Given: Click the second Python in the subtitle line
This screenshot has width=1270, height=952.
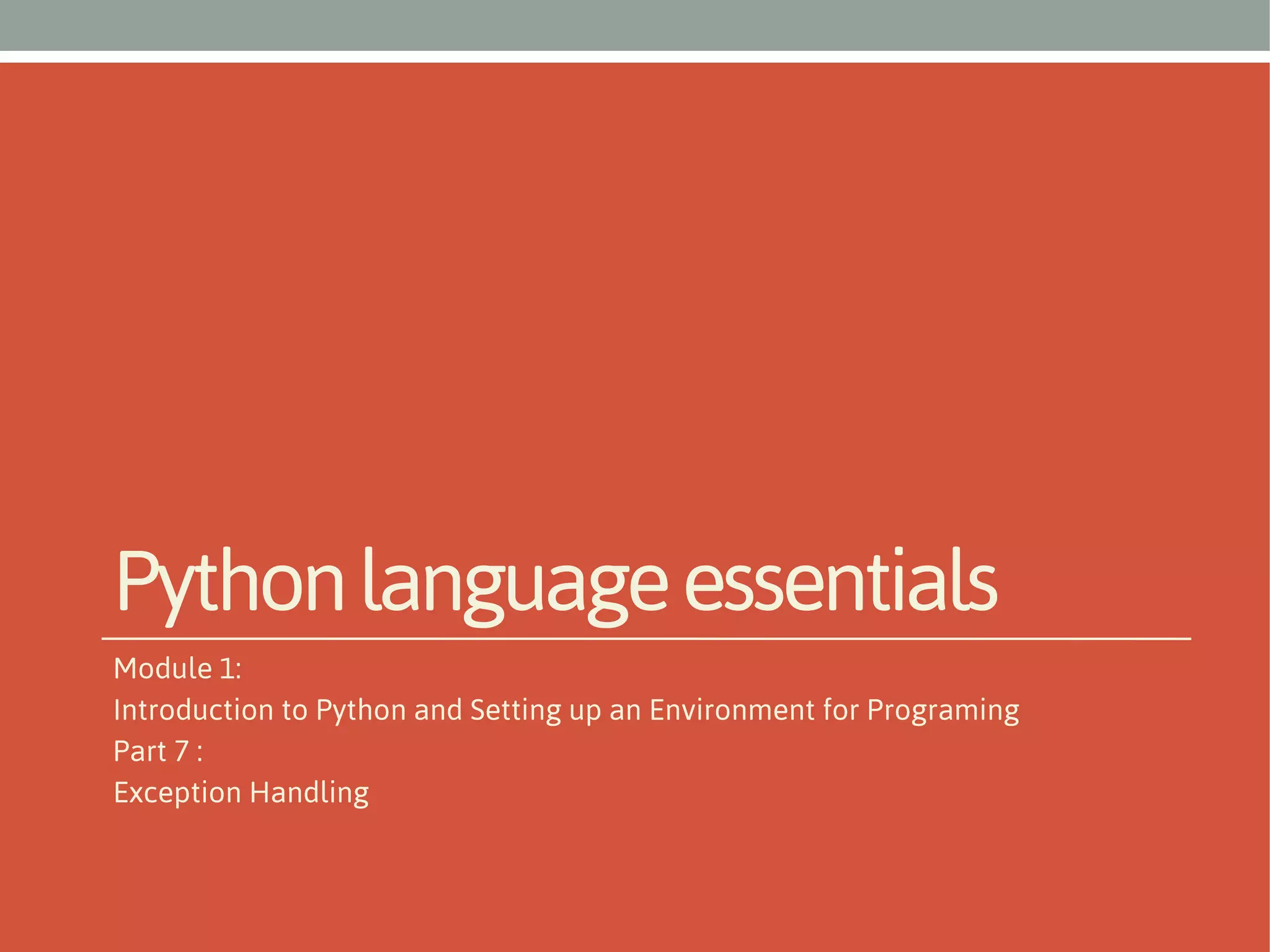Looking at the screenshot, I should click(361, 710).
